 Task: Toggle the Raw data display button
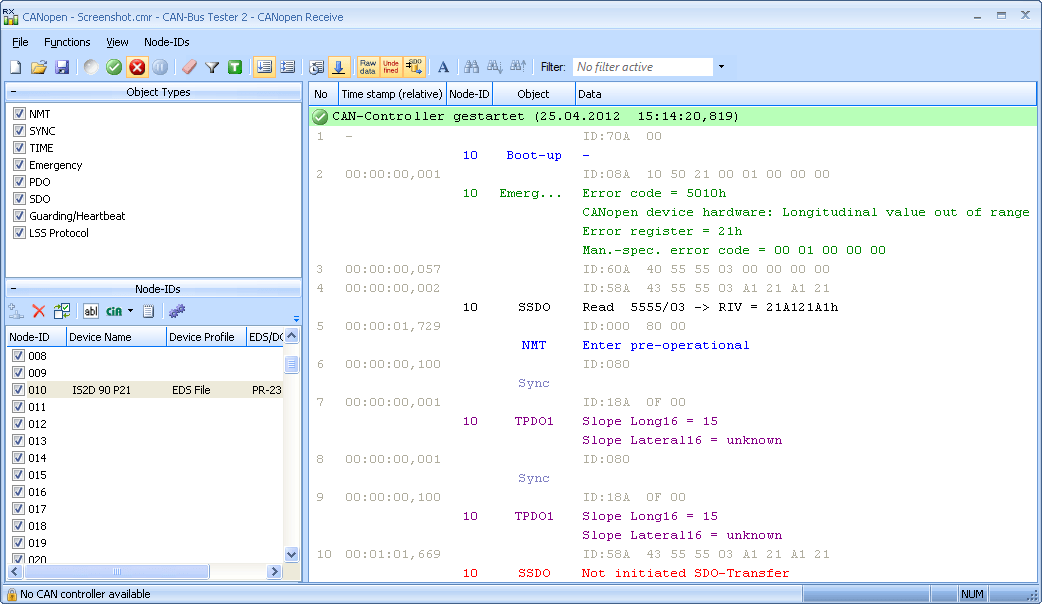click(367, 67)
